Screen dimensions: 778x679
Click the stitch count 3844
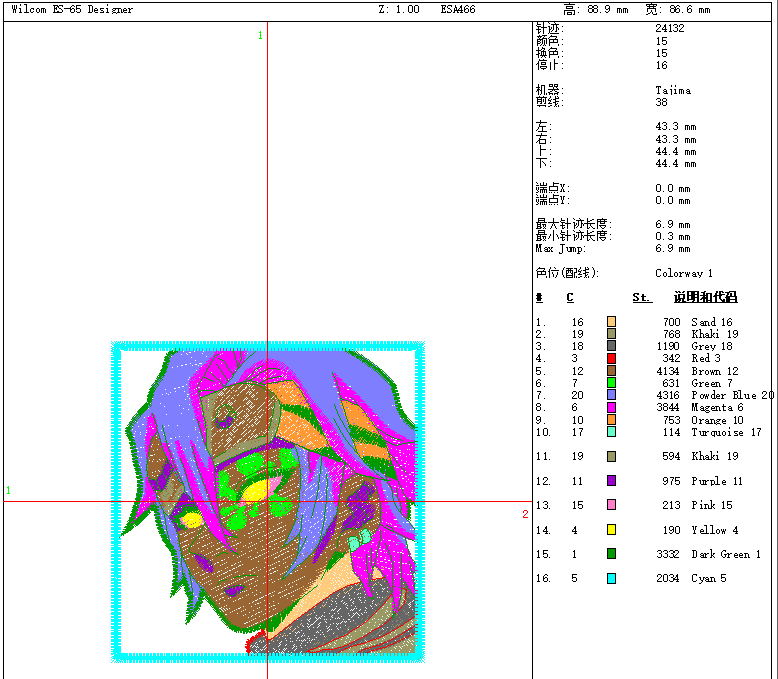tap(667, 408)
